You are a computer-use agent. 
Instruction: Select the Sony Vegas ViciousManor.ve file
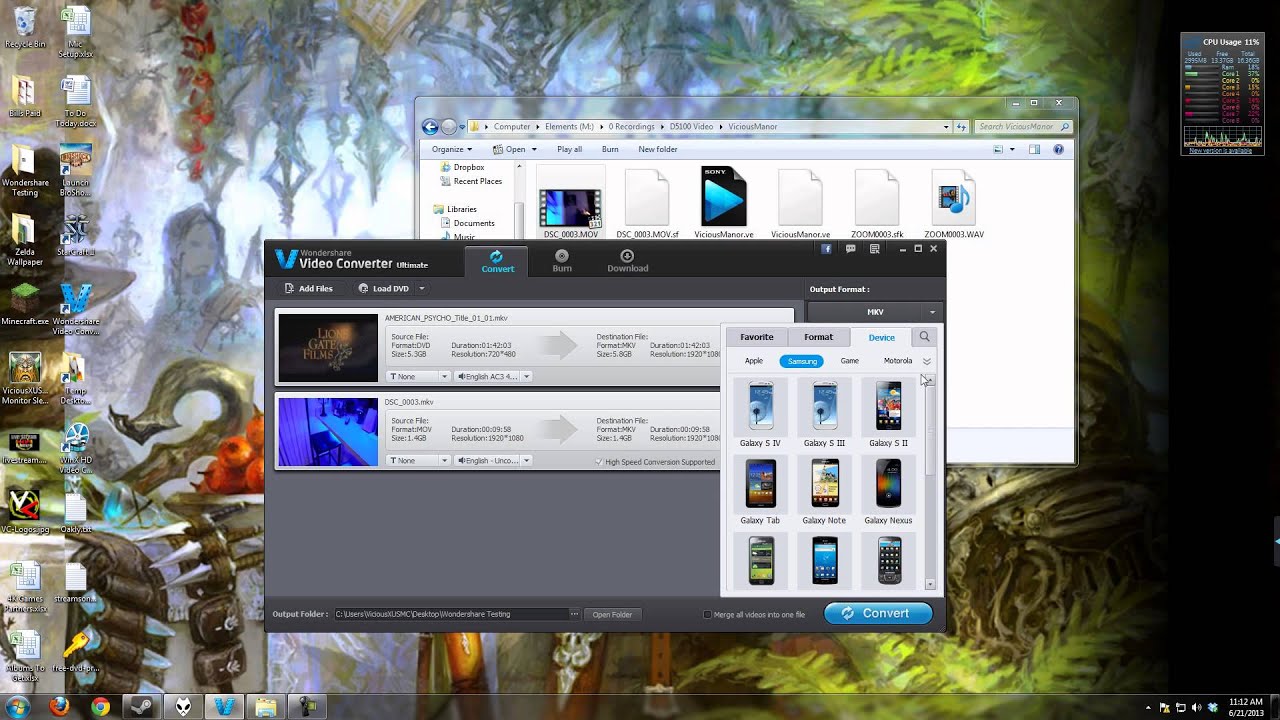pyautogui.click(x=724, y=204)
